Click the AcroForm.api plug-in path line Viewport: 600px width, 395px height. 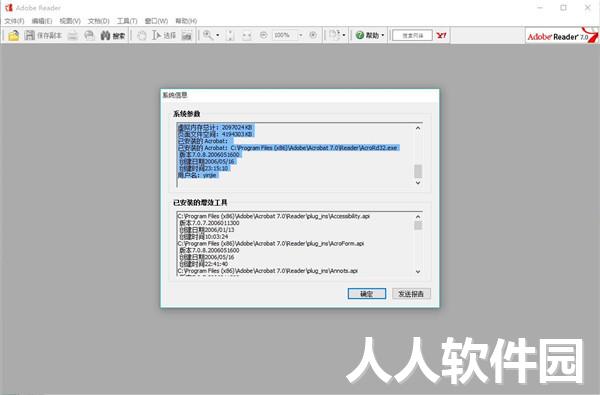point(271,243)
